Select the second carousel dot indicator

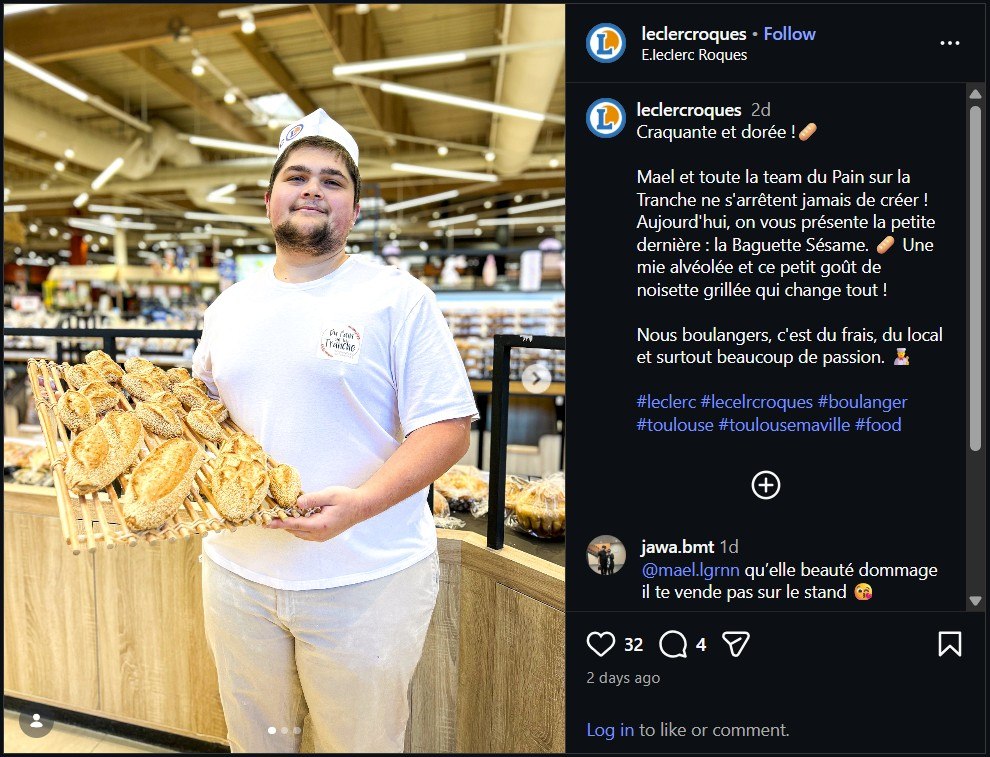click(x=284, y=731)
